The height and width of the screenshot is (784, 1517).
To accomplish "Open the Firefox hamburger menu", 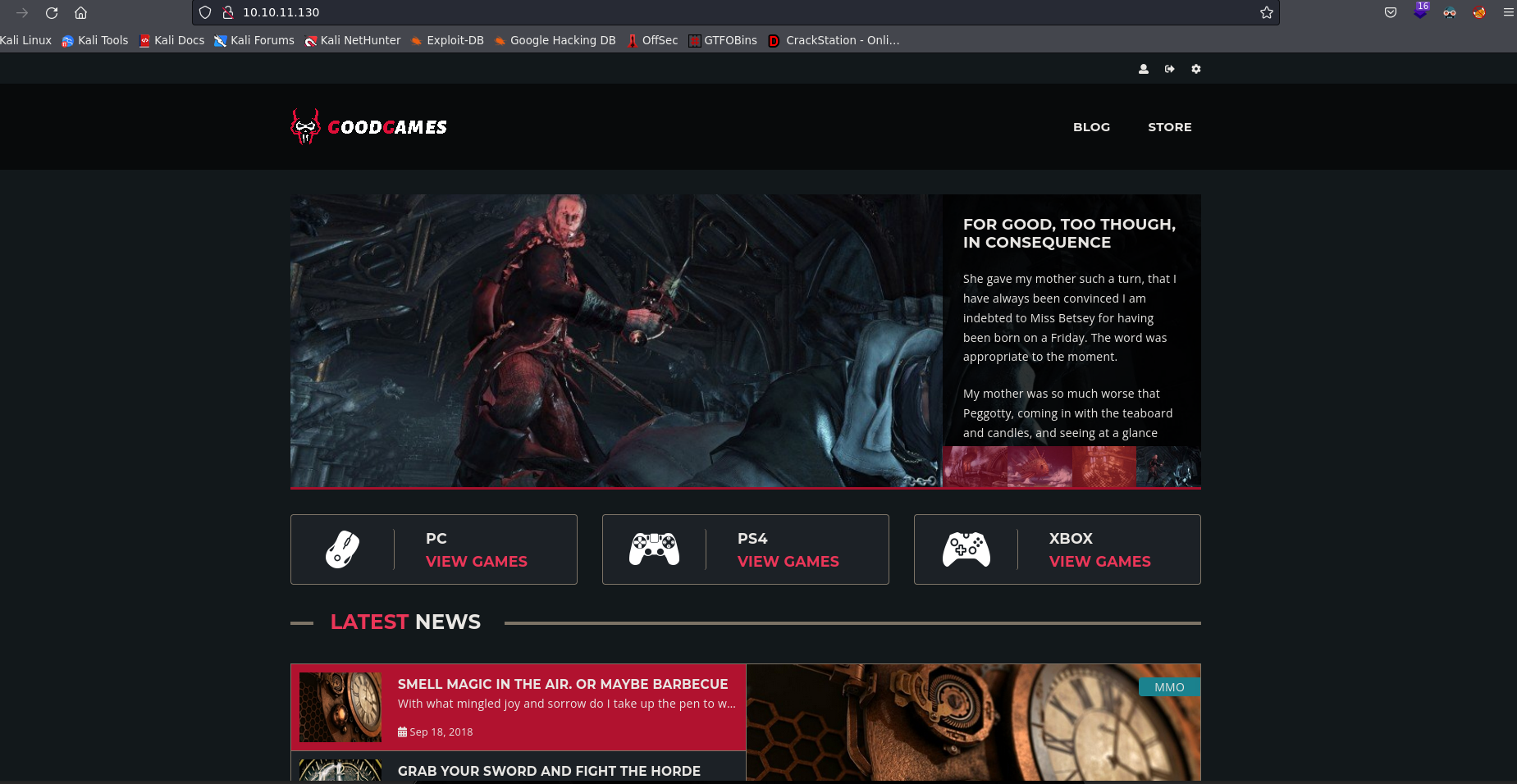I will [1508, 12].
